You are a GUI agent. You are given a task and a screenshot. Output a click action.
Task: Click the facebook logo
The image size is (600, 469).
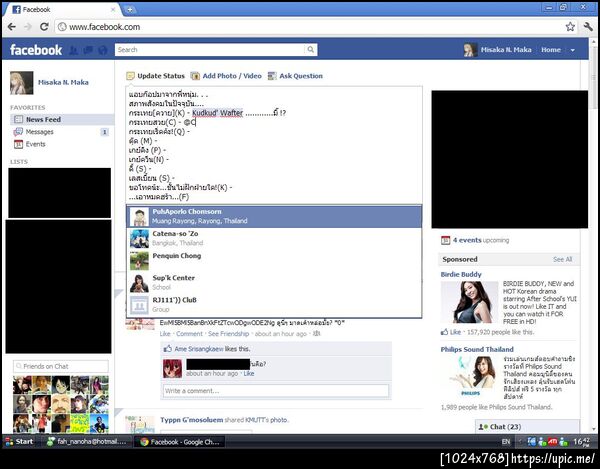36,50
